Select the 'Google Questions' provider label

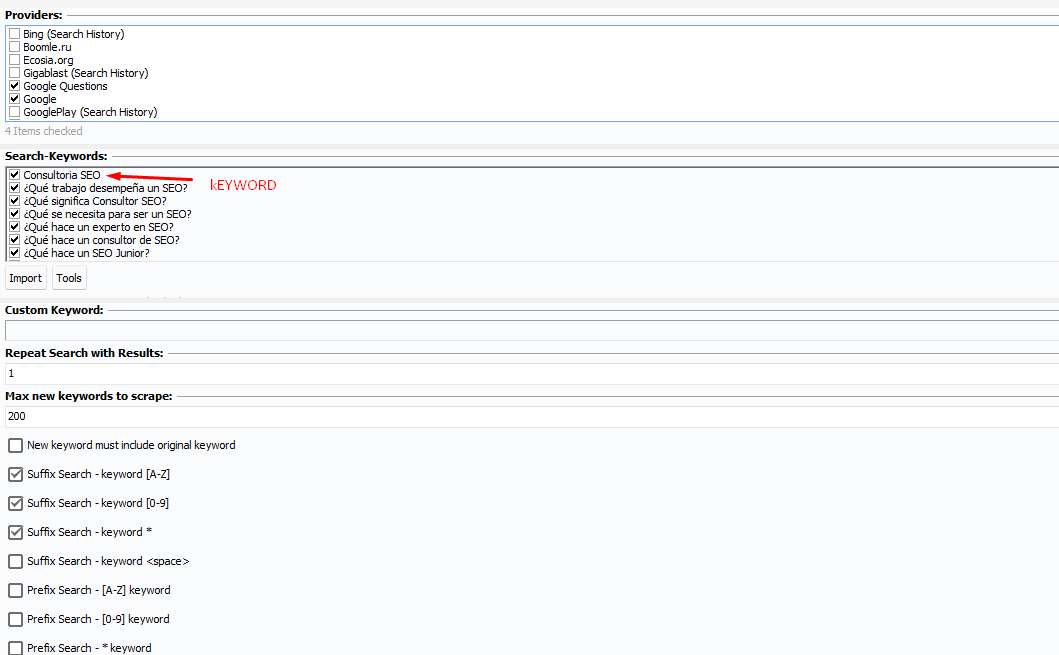(x=66, y=86)
